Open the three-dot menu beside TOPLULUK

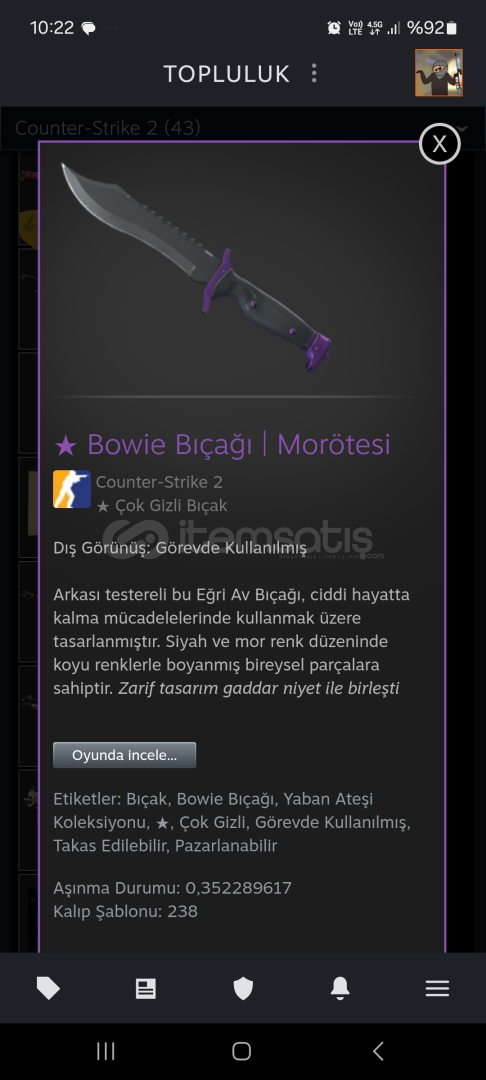tap(314, 74)
